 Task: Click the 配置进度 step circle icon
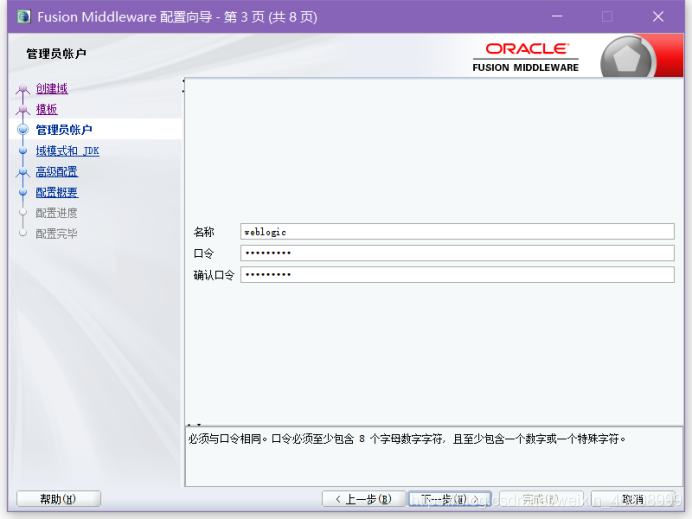point(23,212)
